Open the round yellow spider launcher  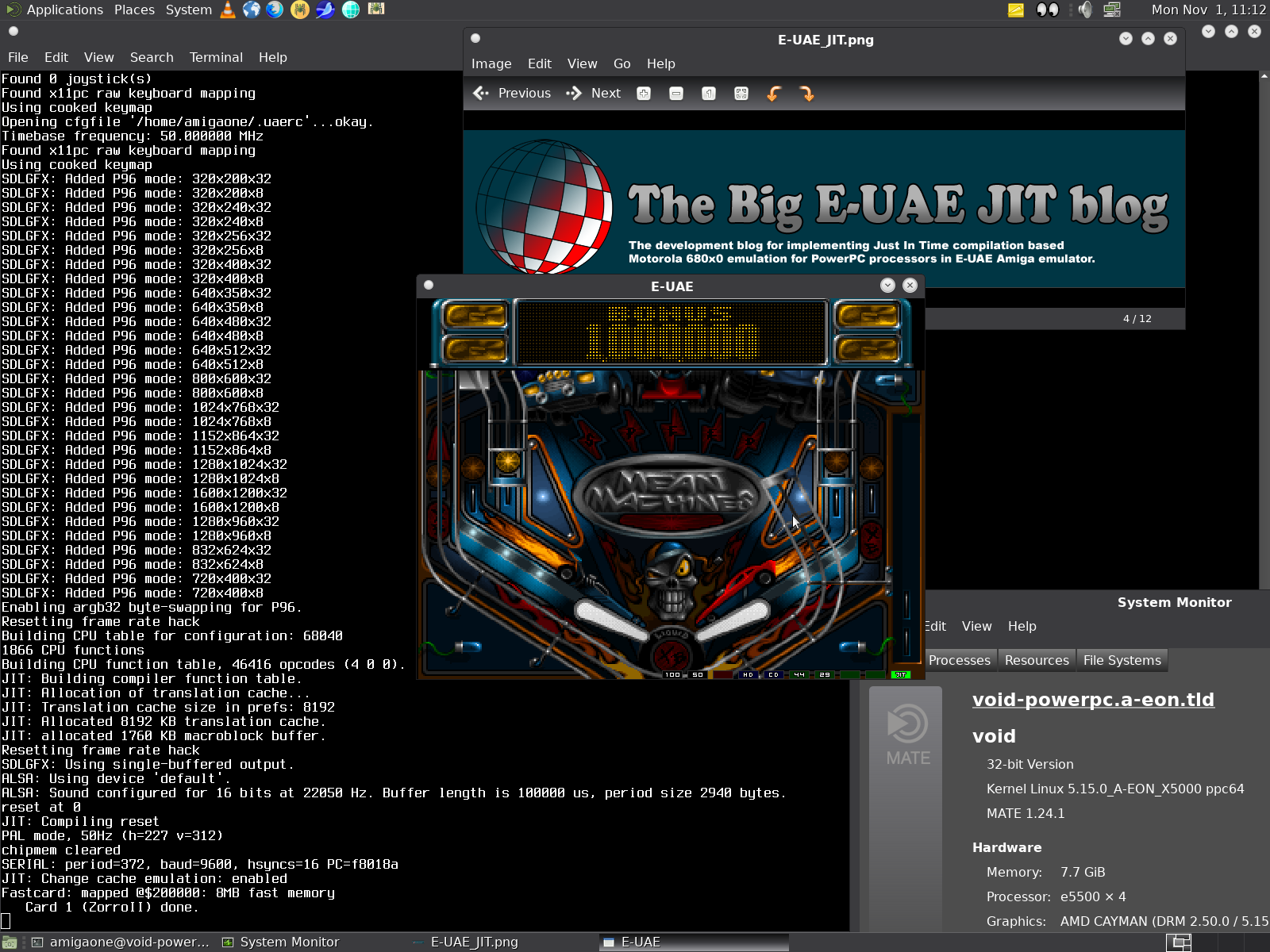coord(300,10)
